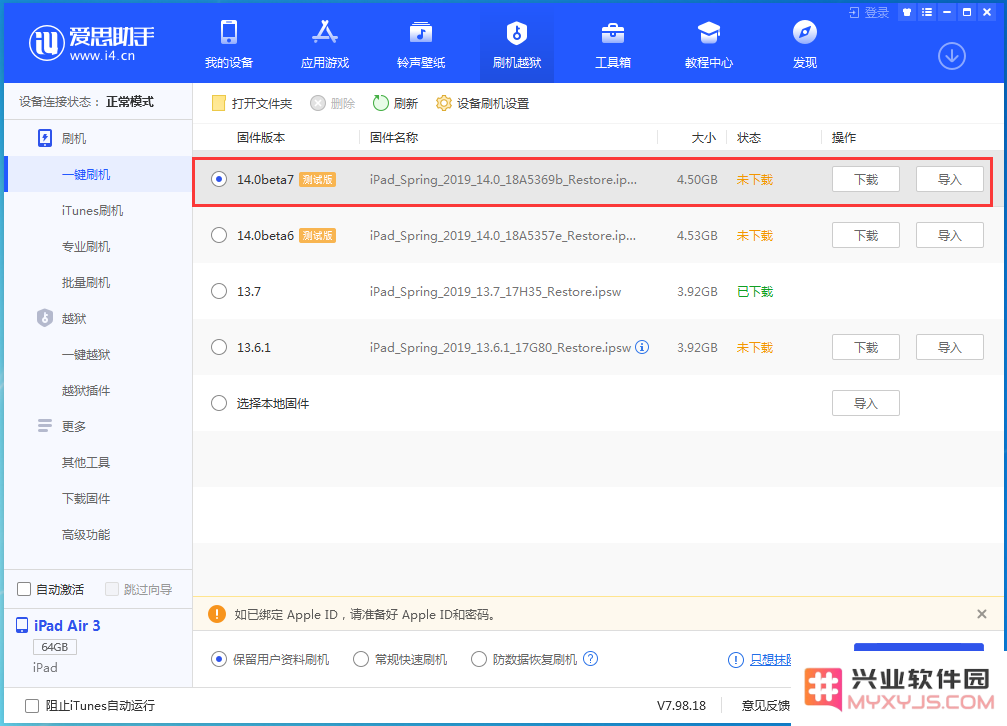Select the 刷机越狱 tab
This screenshot has height=726, width=1007.
[517, 44]
